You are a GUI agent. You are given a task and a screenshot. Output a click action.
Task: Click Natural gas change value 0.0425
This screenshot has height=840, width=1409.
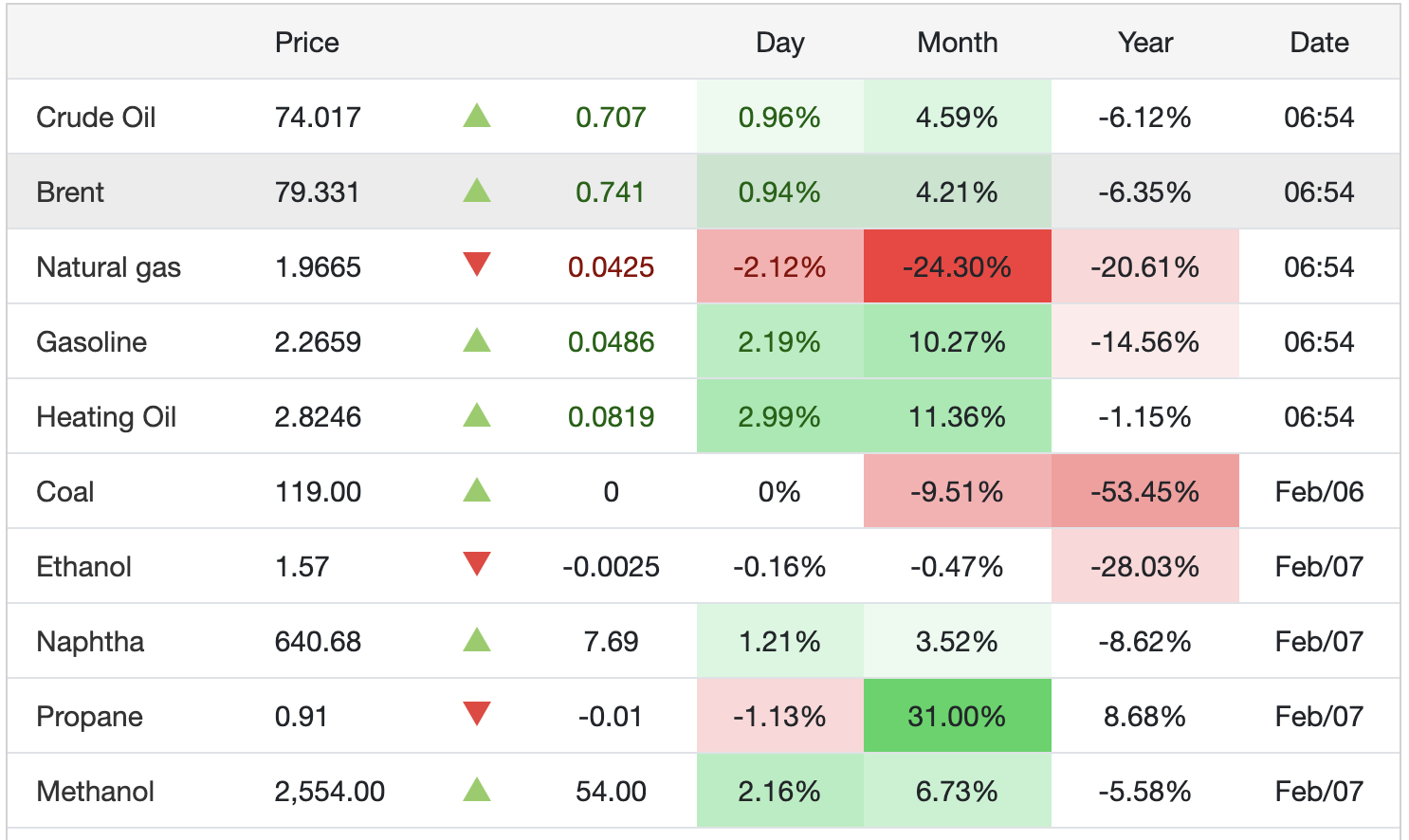[611, 267]
